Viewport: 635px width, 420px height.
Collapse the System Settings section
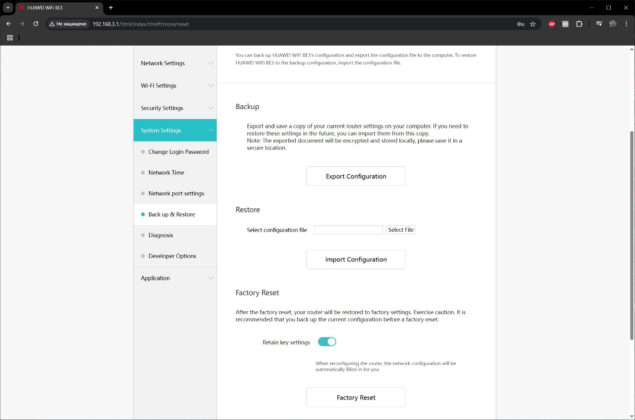click(175, 130)
